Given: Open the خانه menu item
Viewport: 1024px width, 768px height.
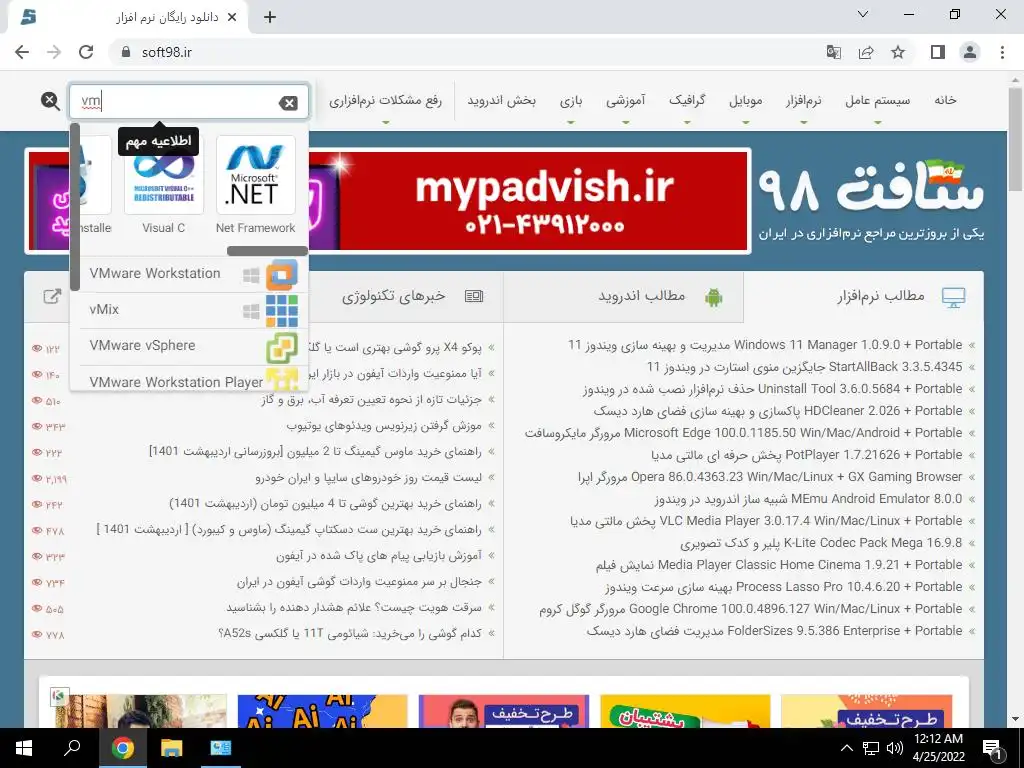Looking at the screenshot, I should pos(945,100).
